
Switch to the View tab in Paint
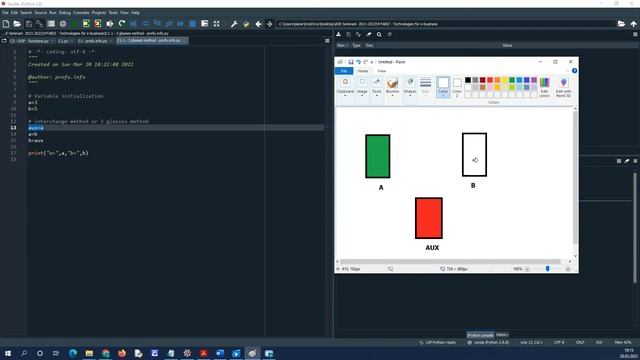coord(382,71)
